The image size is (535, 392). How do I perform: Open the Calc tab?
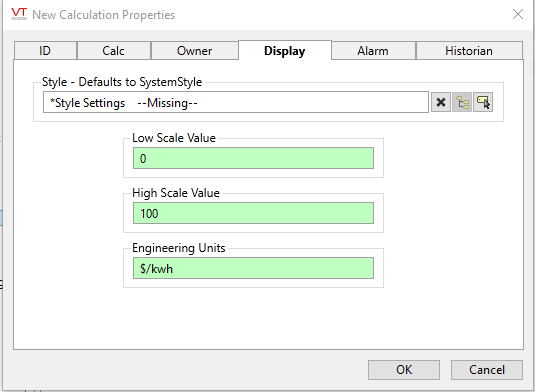pyautogui.click(x=114, y=51)
